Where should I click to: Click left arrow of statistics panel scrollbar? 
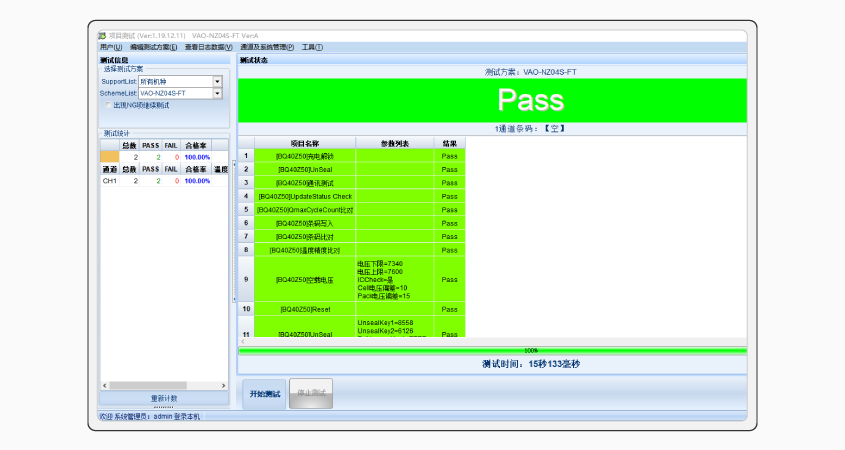pos(102,385)
